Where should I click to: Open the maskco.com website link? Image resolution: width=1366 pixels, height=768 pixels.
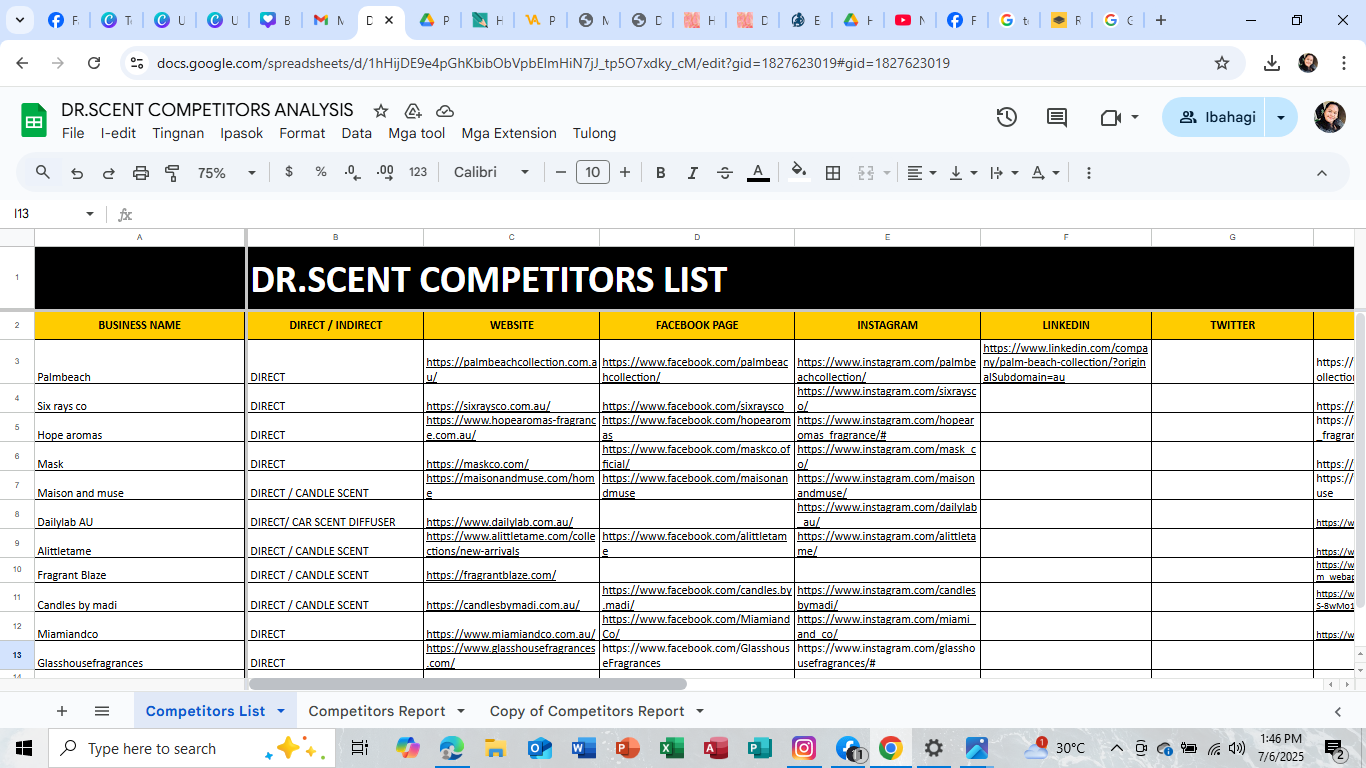[477, 464]
